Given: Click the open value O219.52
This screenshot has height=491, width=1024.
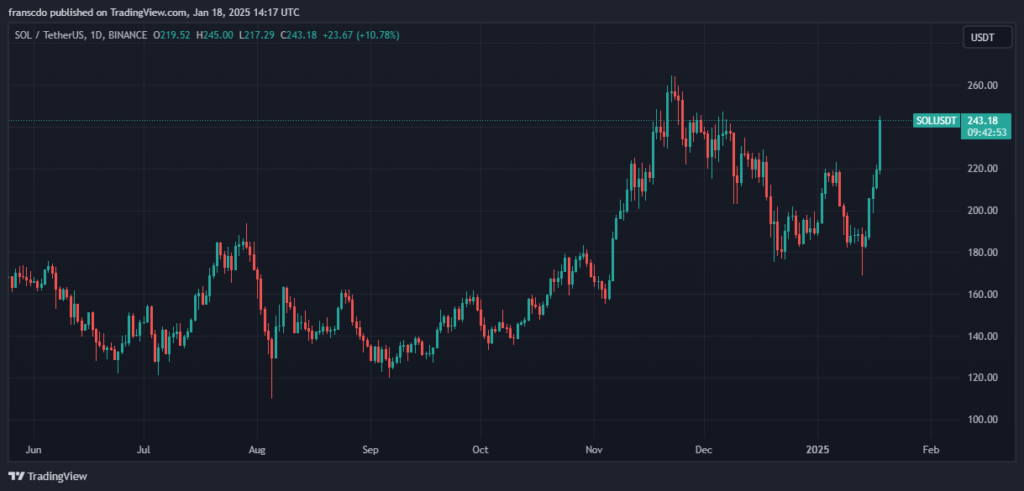Looking at the screenshot, I should tap(172, 35).
